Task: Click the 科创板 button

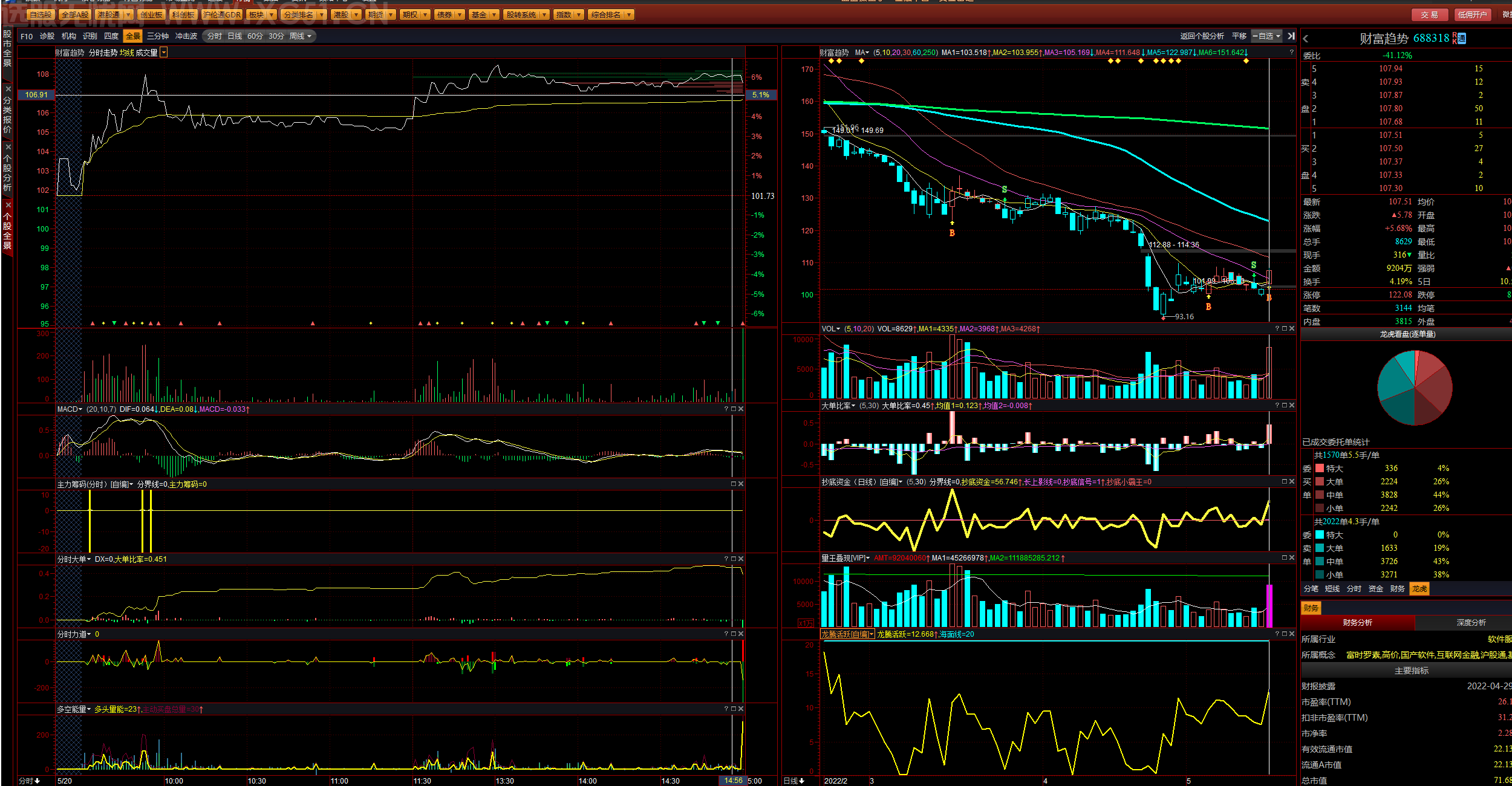Action: 183,15
